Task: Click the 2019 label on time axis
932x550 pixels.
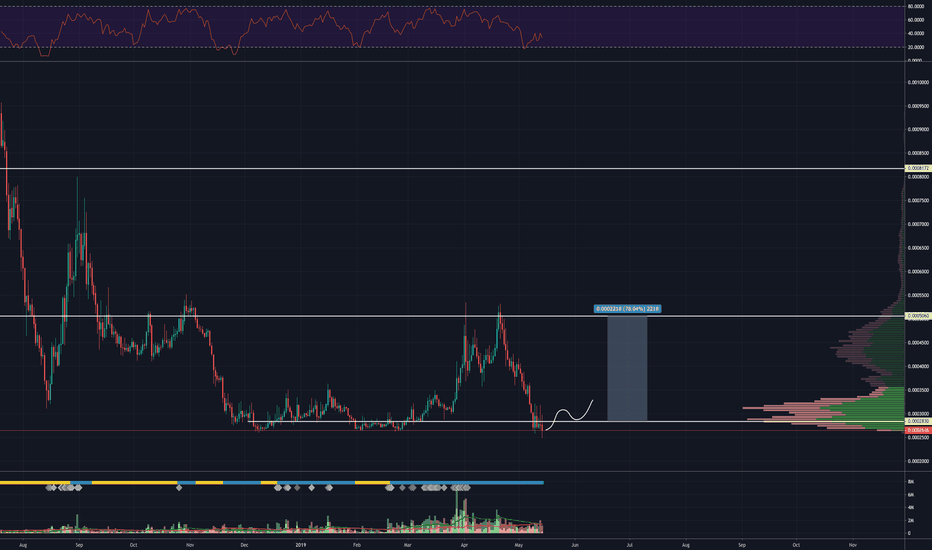Action: [x=301, y=545]
